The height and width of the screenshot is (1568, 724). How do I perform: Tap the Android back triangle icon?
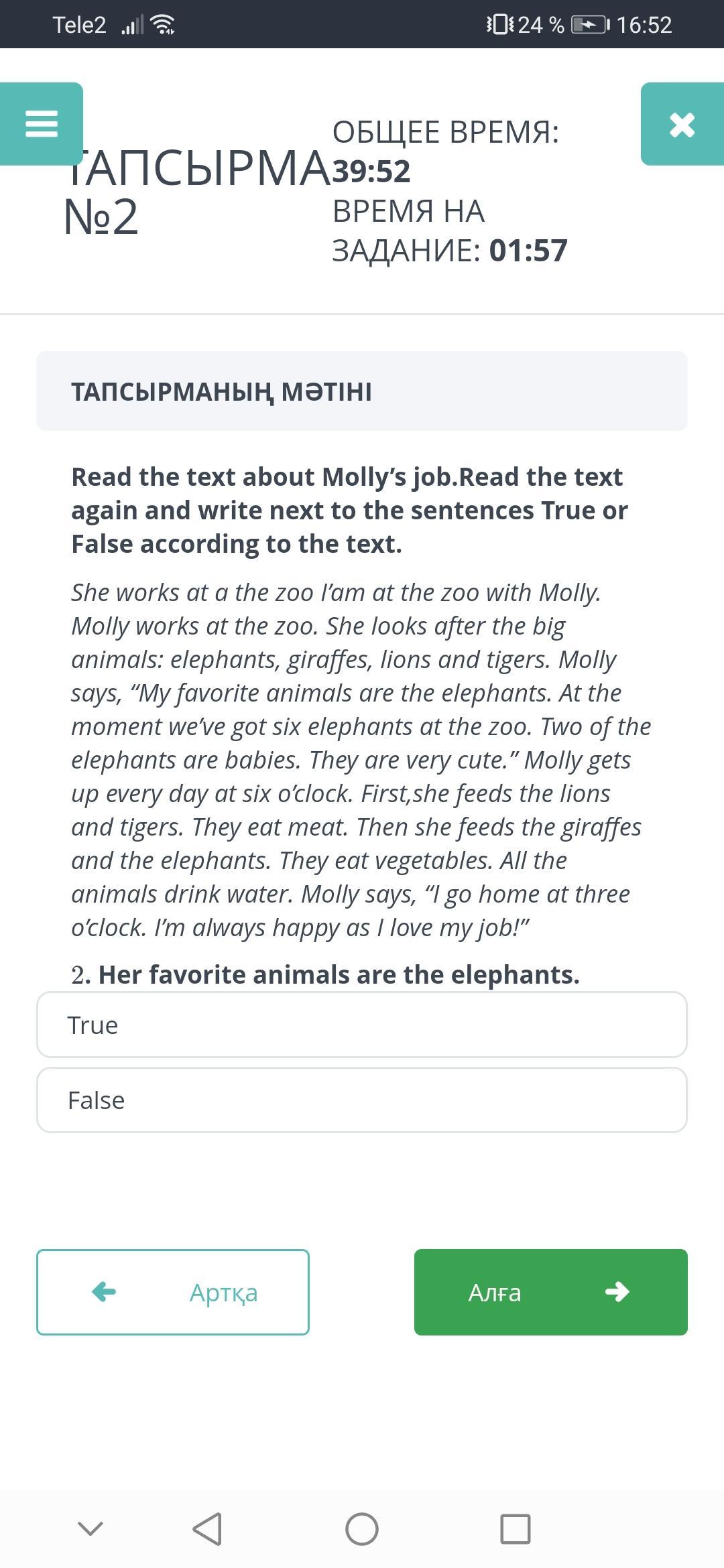[x=207, y=1529]
